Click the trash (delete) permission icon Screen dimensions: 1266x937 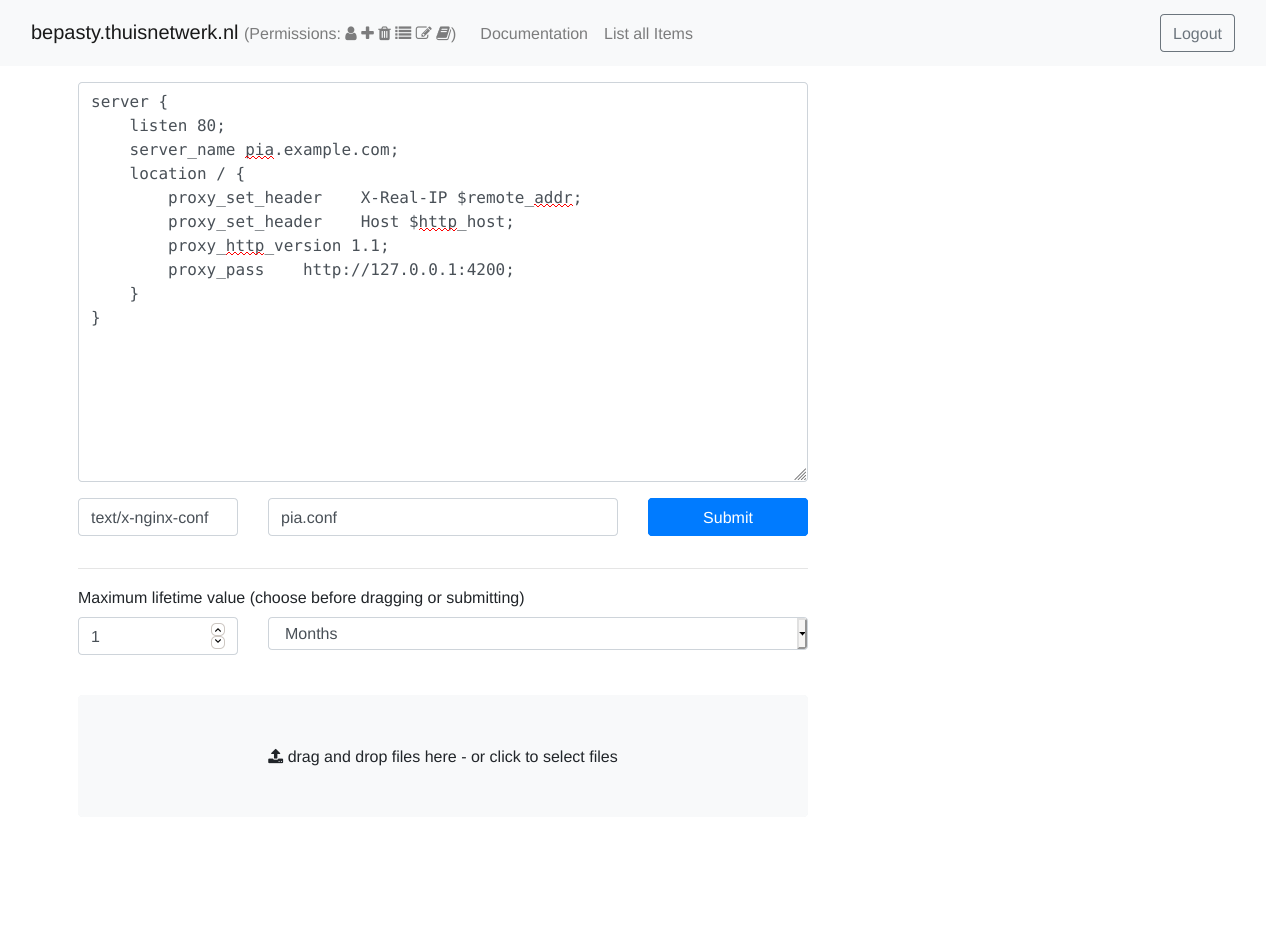(x=385, y=34)
